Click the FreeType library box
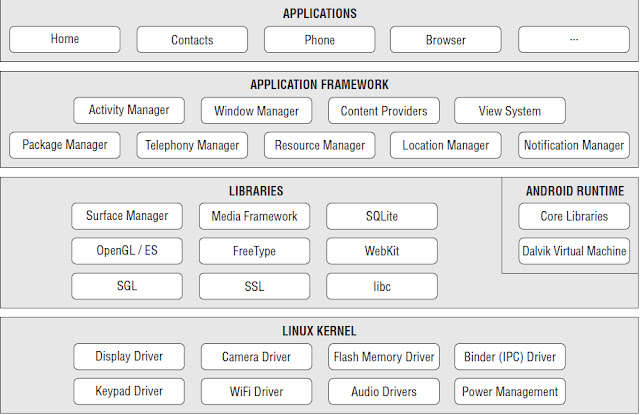 click(x=254, y=251)
